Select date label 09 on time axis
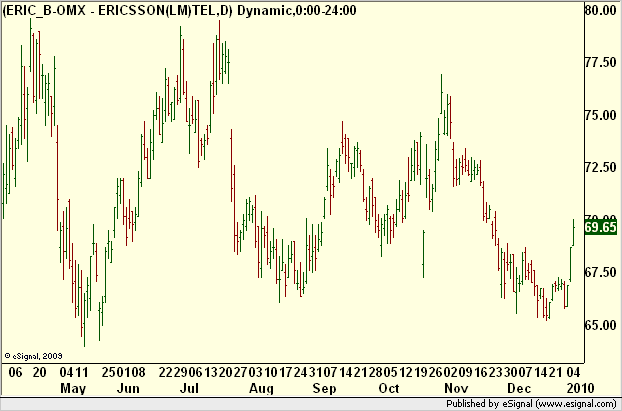622x411 pixels. [466, 372]
